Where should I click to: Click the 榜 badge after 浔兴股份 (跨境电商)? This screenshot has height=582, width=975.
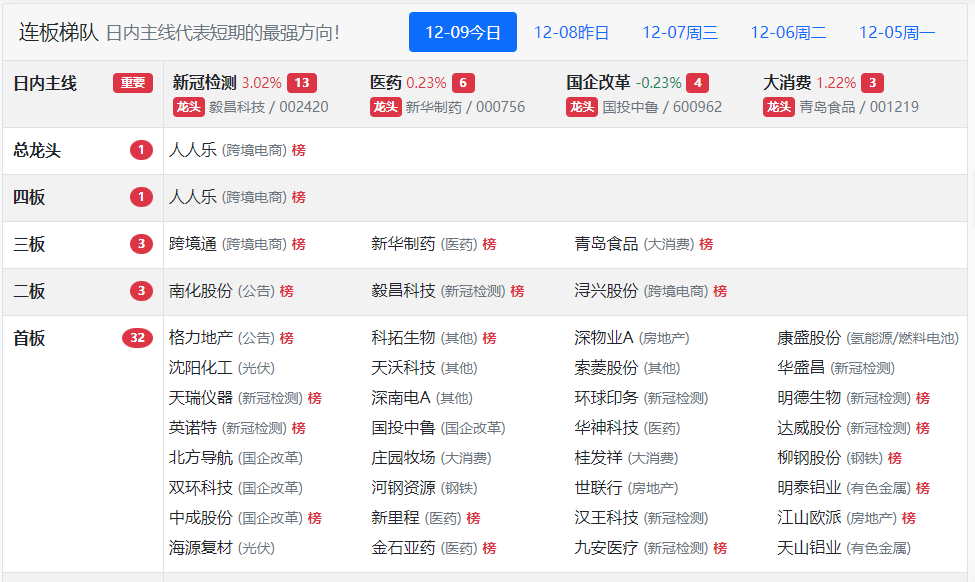pos(720,291)
